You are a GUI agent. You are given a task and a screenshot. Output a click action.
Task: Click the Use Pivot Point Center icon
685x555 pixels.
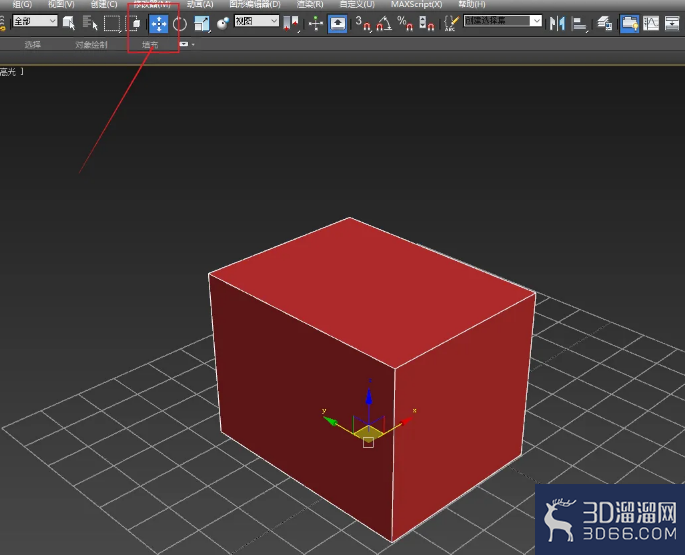coord(291,23)
